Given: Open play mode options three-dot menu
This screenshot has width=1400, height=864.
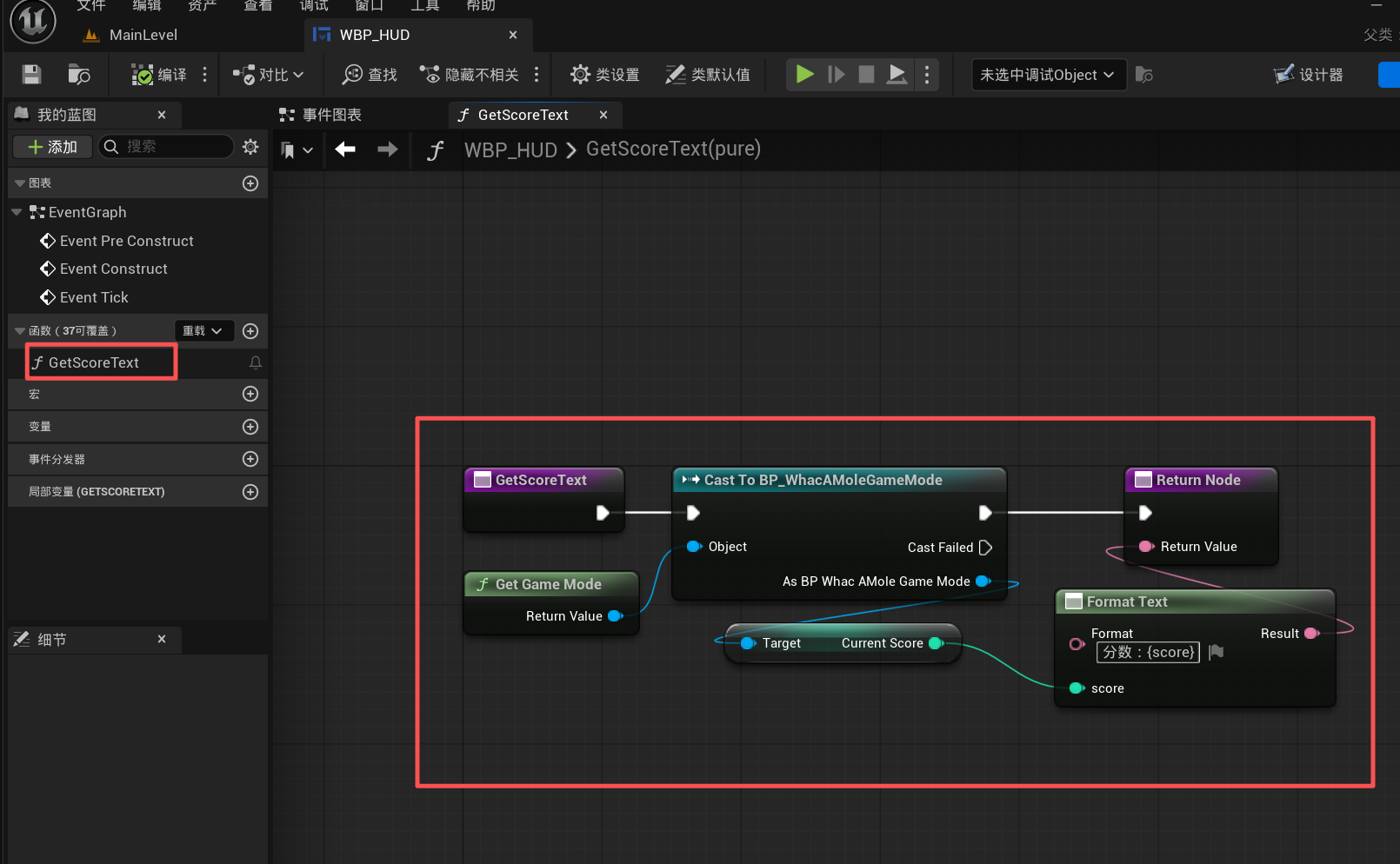Looking at the screenshot, I should pos(927,75).
